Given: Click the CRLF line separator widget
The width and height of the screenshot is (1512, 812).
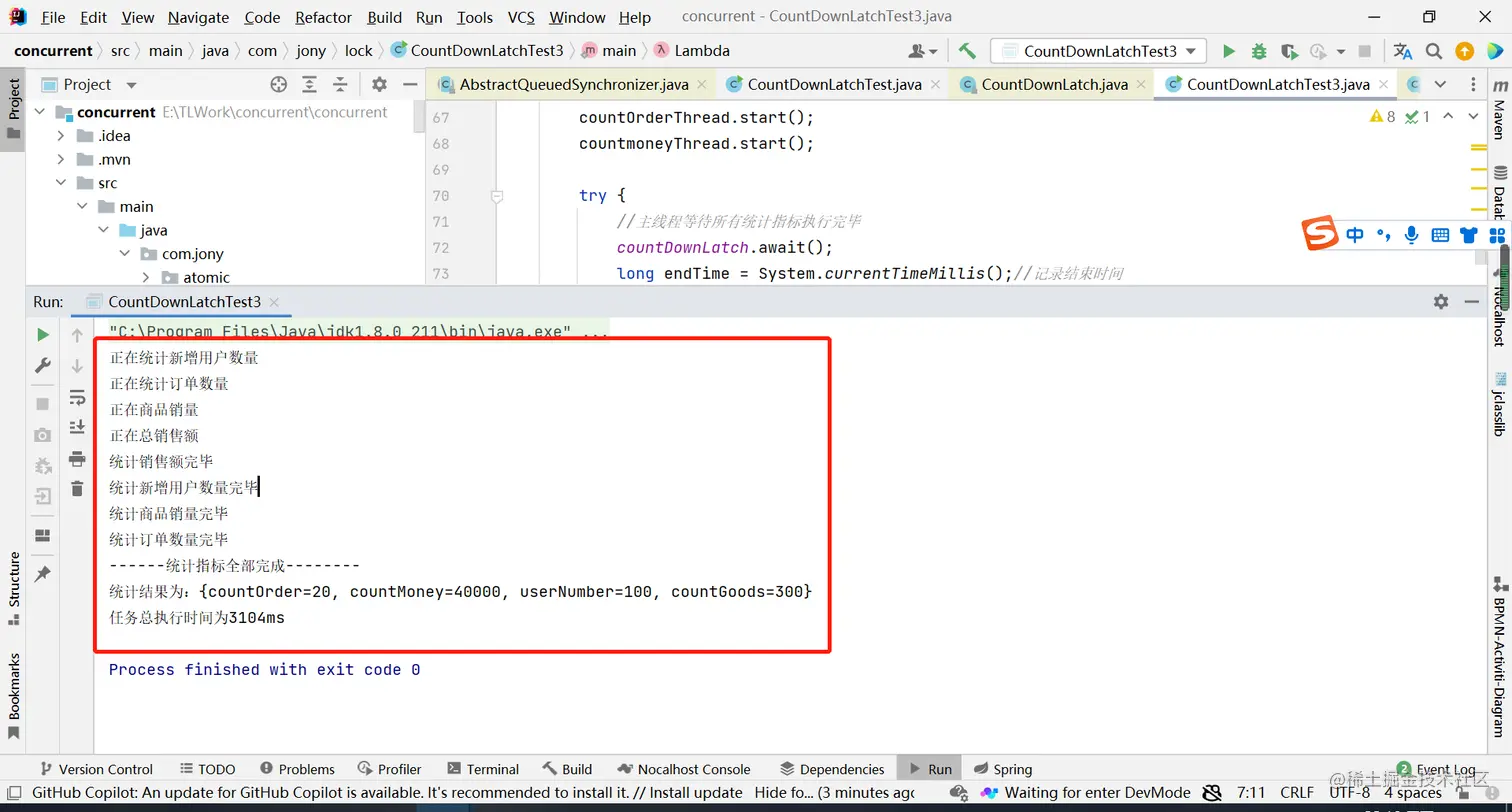Looking at the screenshot, I should (x=1297, y=793).
